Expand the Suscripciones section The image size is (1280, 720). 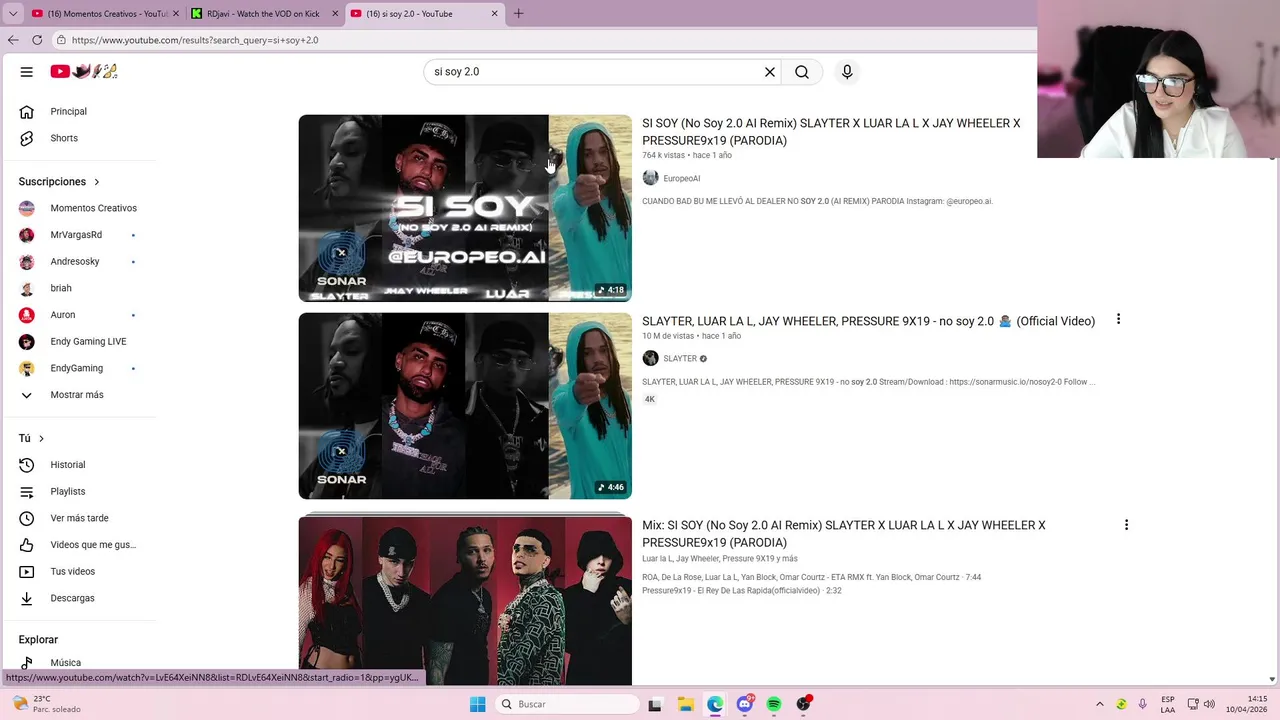point(59,182)
